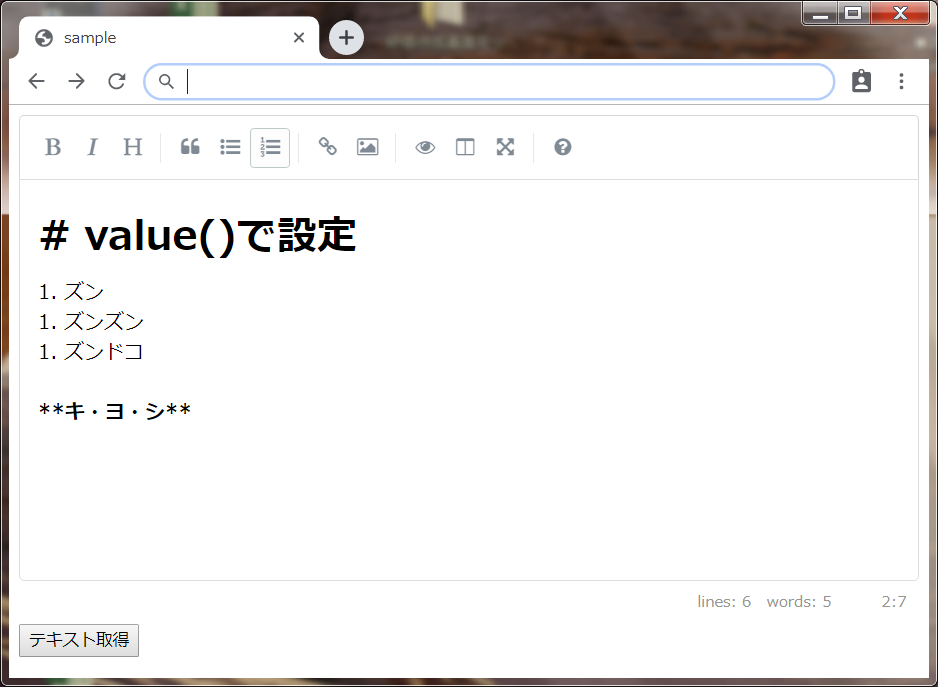This screenshot has width=938, height=687.
Task: Toggle bold formatting in editor toolbar
Action: [53, 147]
